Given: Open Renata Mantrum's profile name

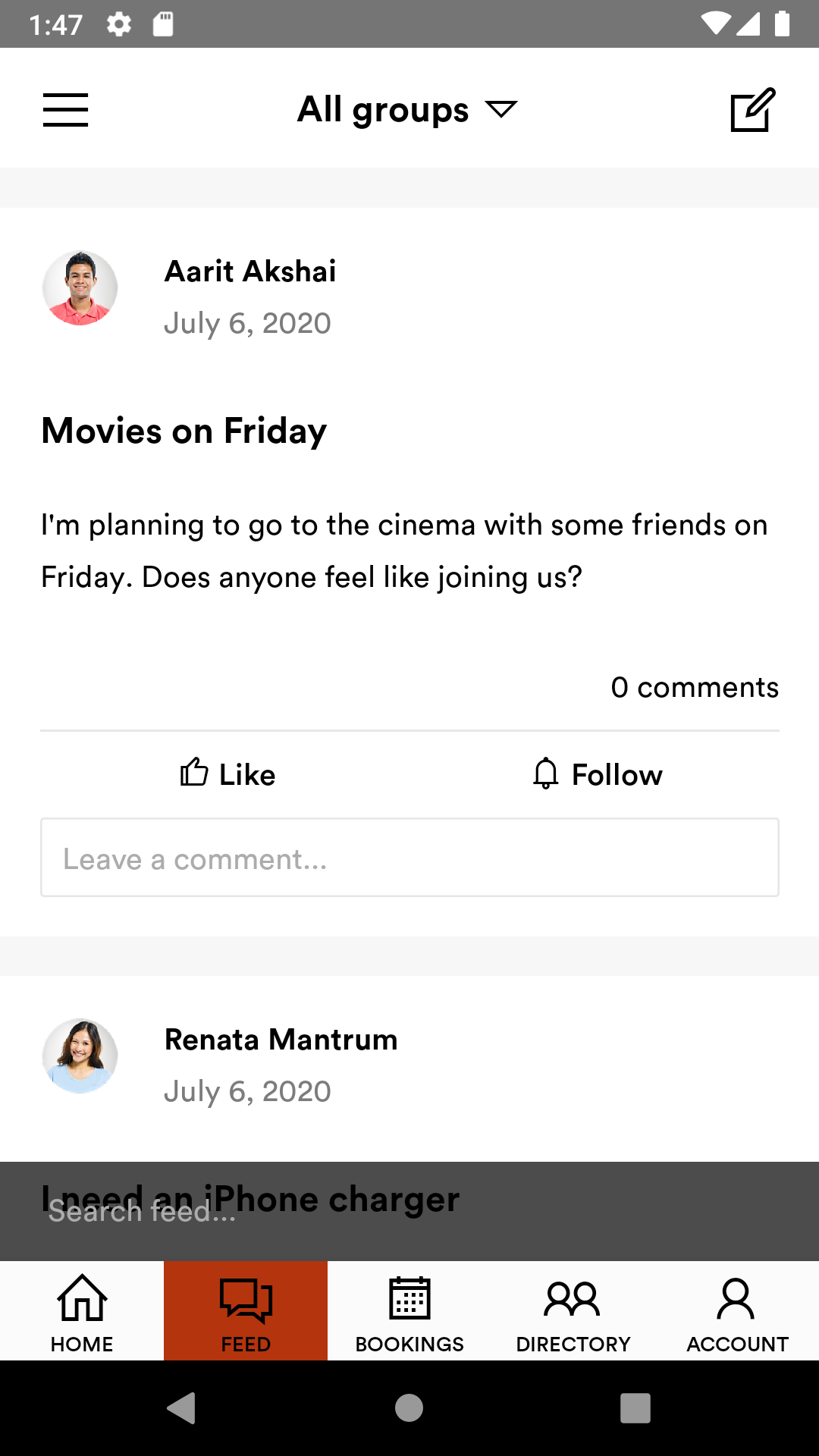Looking at the screenshot, I should (281, 1040).
